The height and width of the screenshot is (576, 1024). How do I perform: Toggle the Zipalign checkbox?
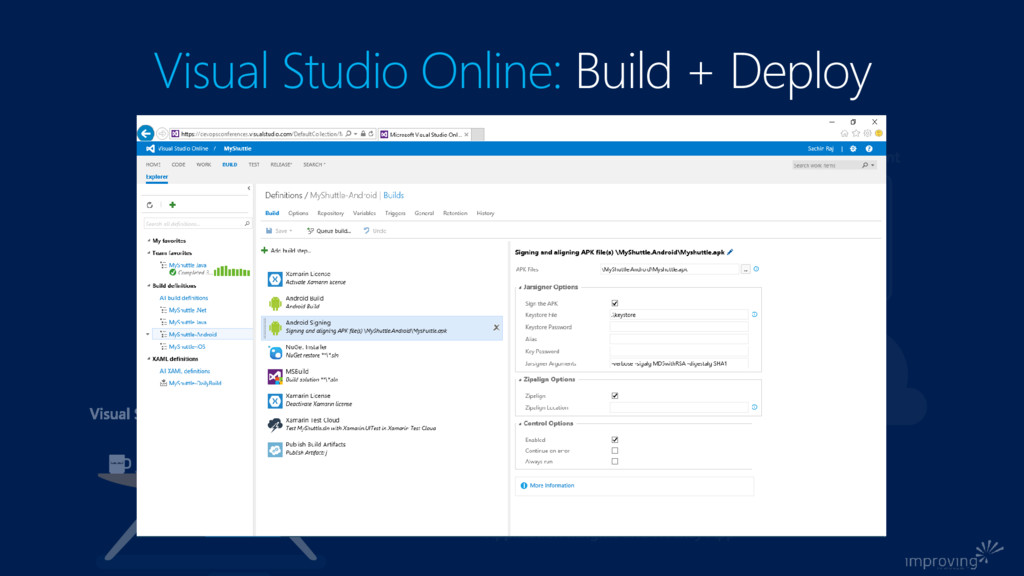614,396
